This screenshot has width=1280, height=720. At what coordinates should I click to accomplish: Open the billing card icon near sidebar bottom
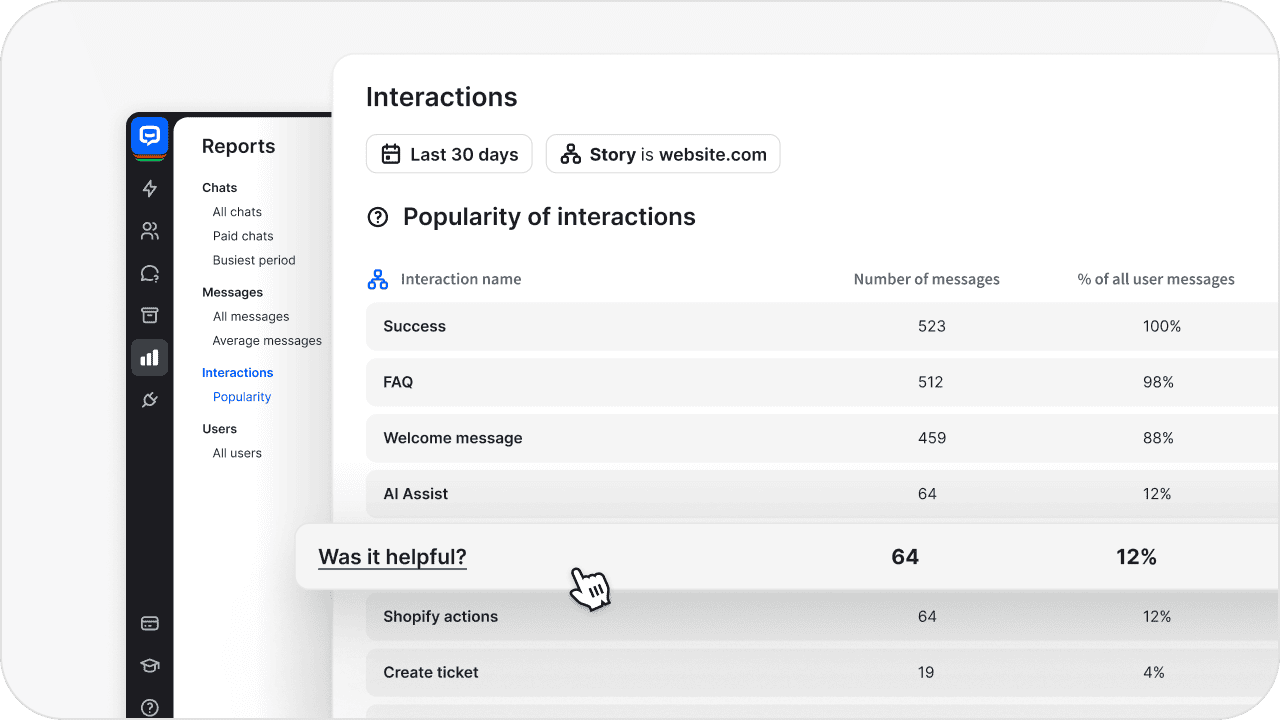point(149,622)
